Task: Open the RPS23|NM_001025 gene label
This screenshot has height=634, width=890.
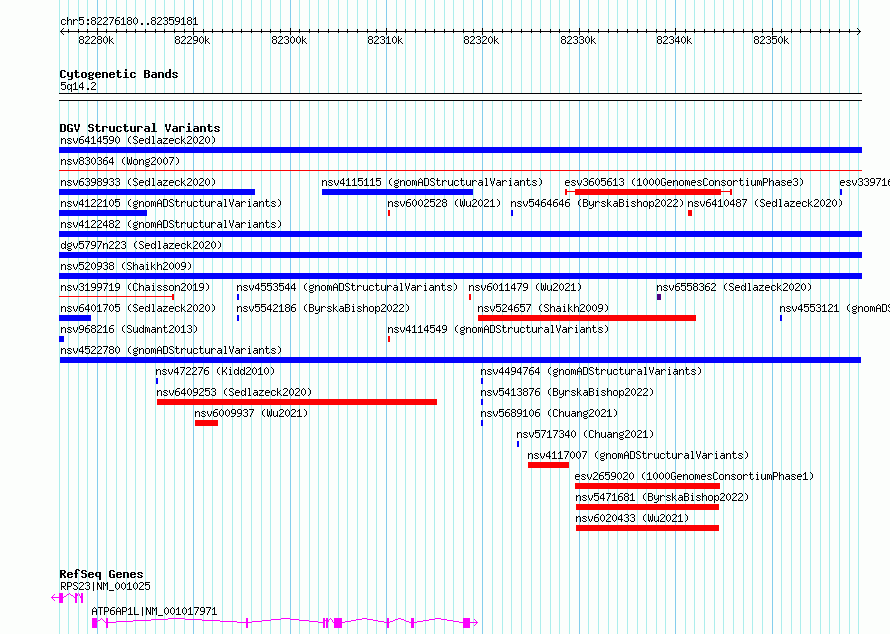Action: [x=105, y=586]
